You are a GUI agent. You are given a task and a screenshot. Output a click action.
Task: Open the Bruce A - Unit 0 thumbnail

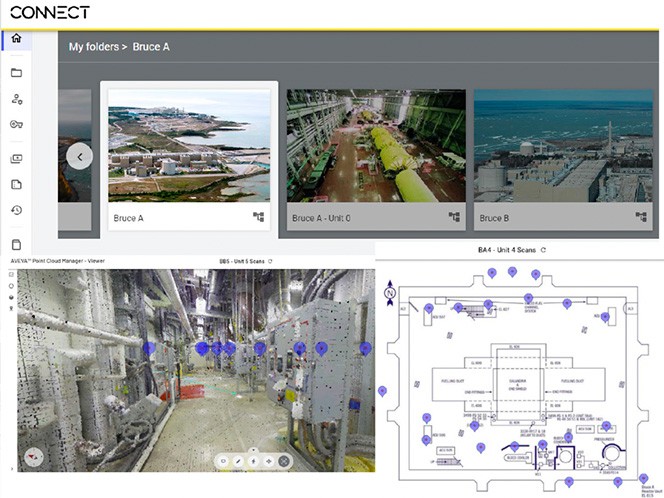pos(376,145)
